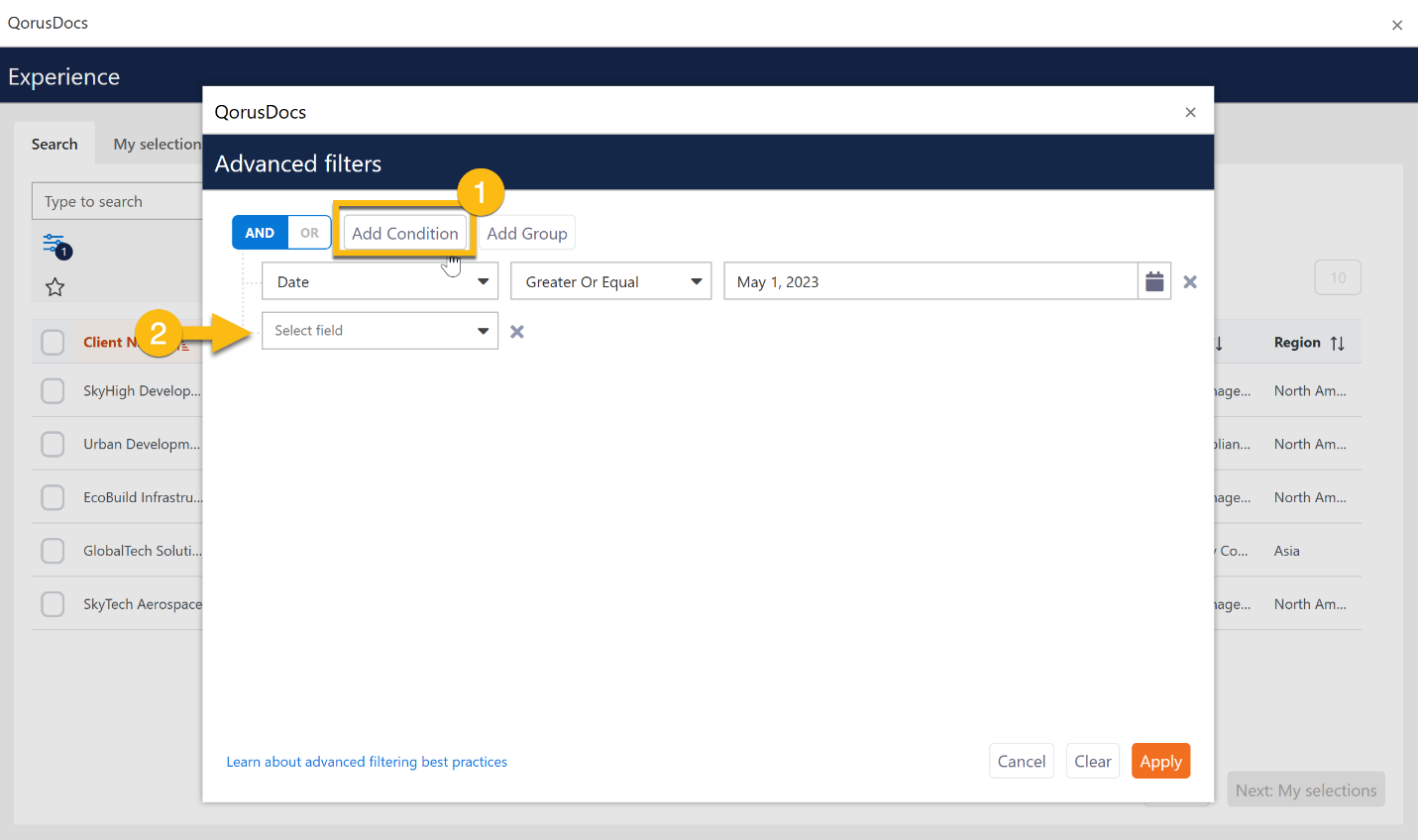Select the EcoBuild Infrastru... row checkbox

[x=53, y=497]
